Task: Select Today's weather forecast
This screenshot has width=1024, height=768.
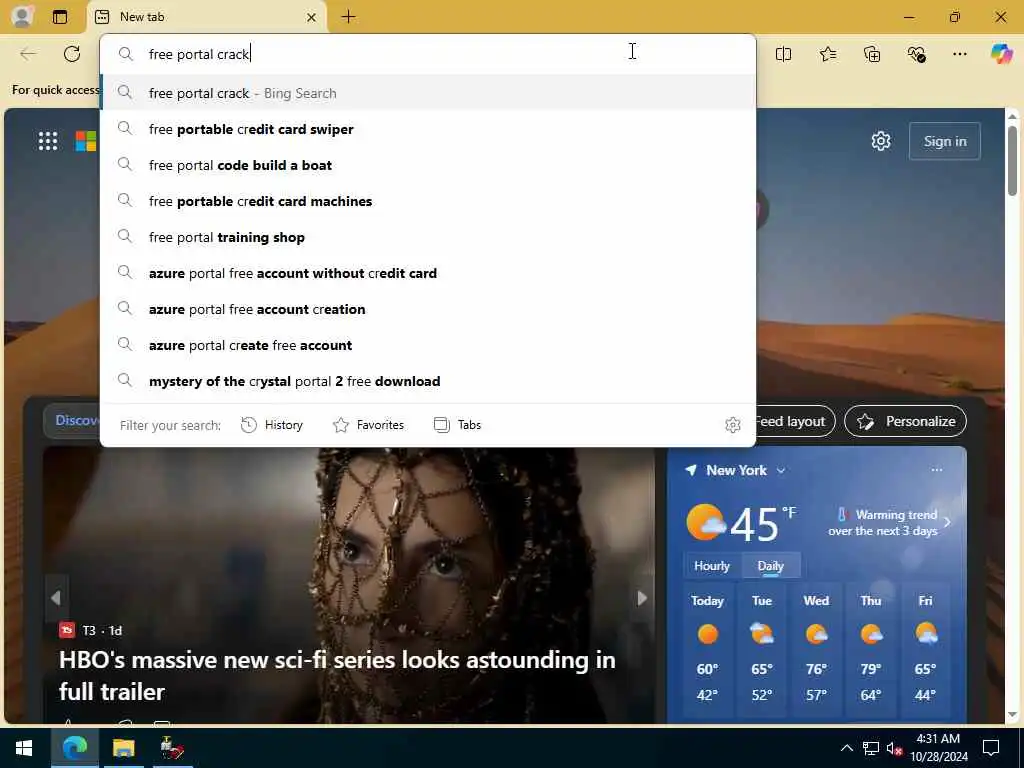Action: 707,648
